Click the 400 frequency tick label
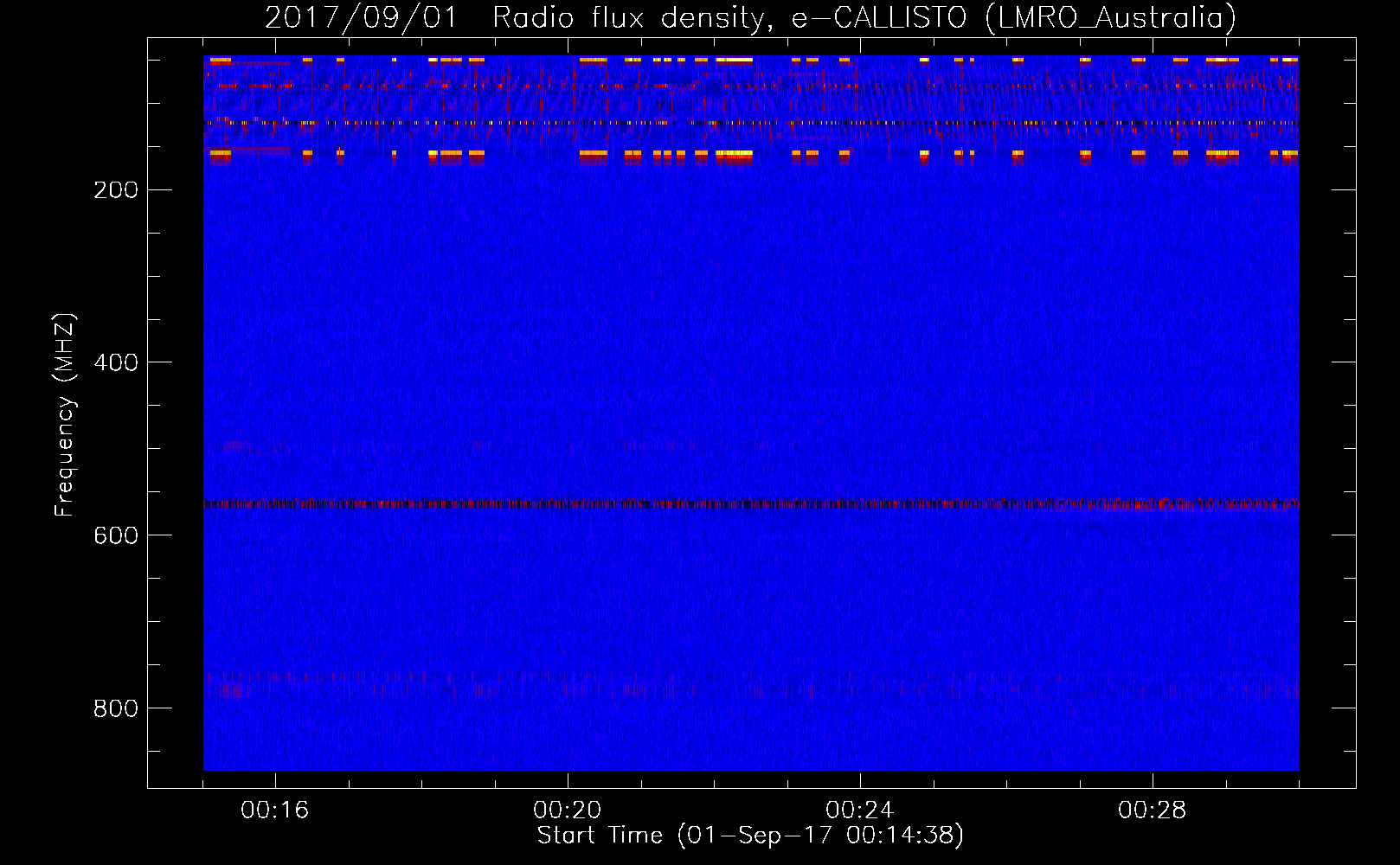The image size is (1400, 865). 116,362
